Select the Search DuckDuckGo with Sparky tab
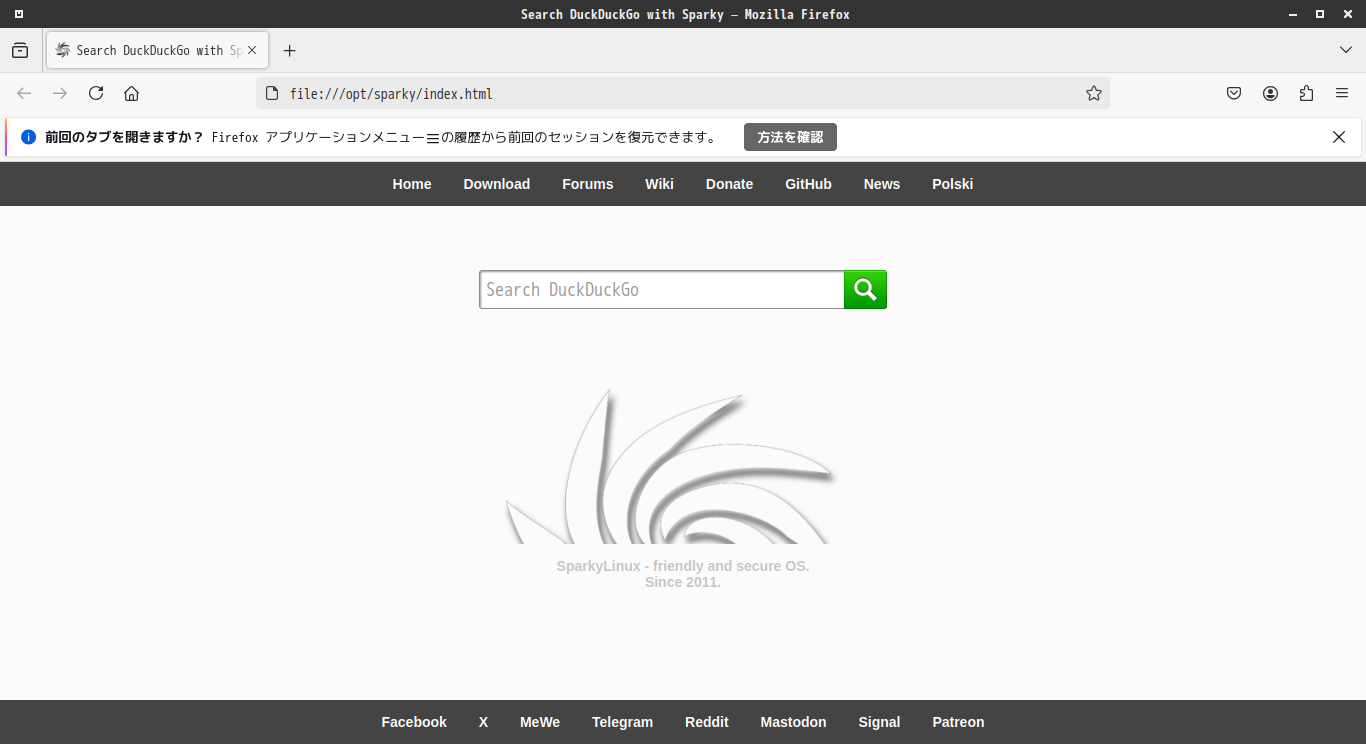The height and width of the screenshot is (744, 1366). [157, 50]
